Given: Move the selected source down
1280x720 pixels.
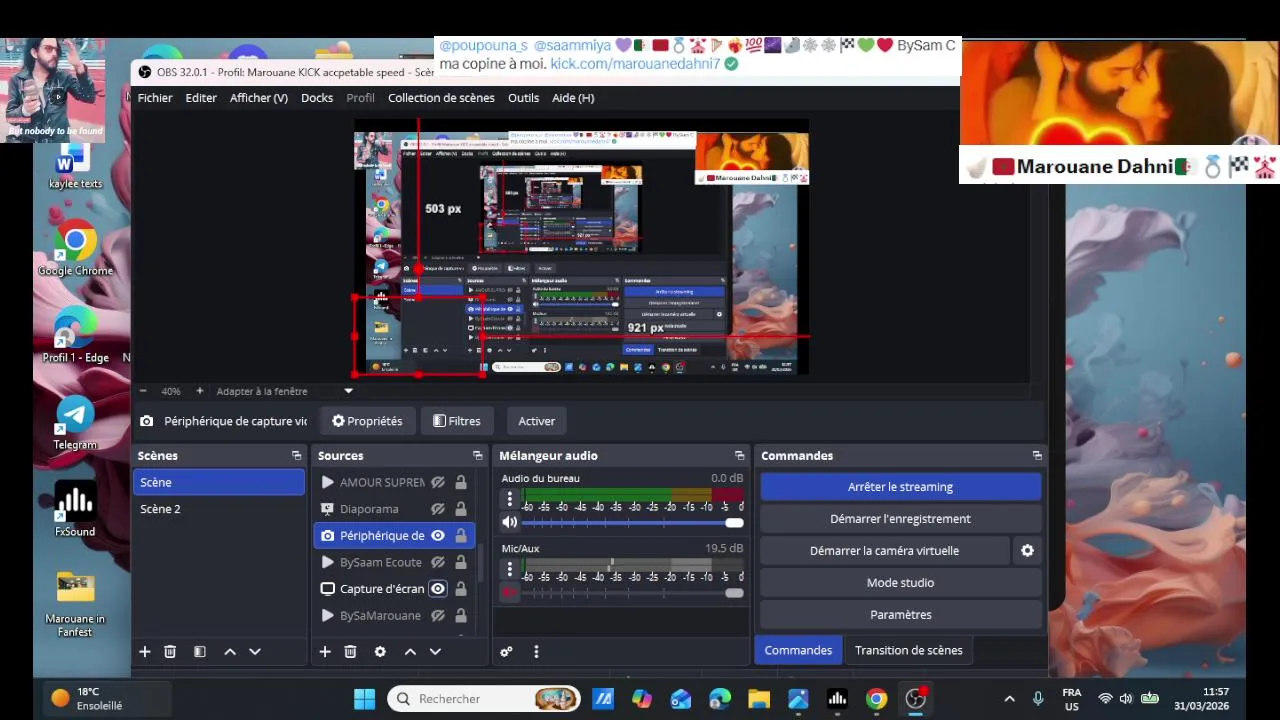Looking at the screenshot, I should point(435,651).
